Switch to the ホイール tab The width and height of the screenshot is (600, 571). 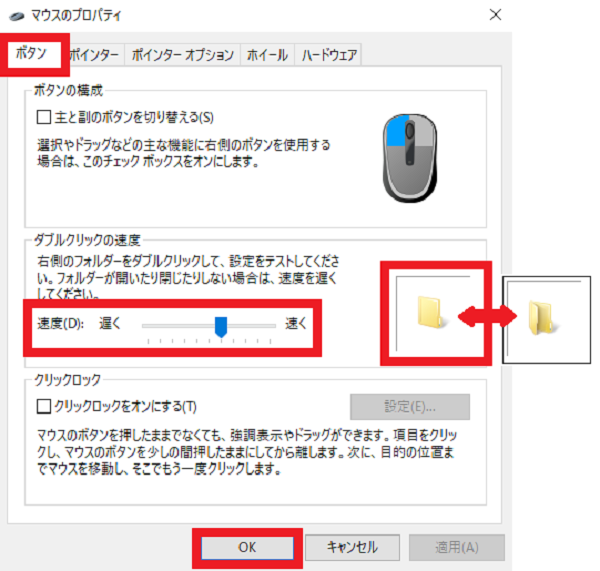(267, 55)
